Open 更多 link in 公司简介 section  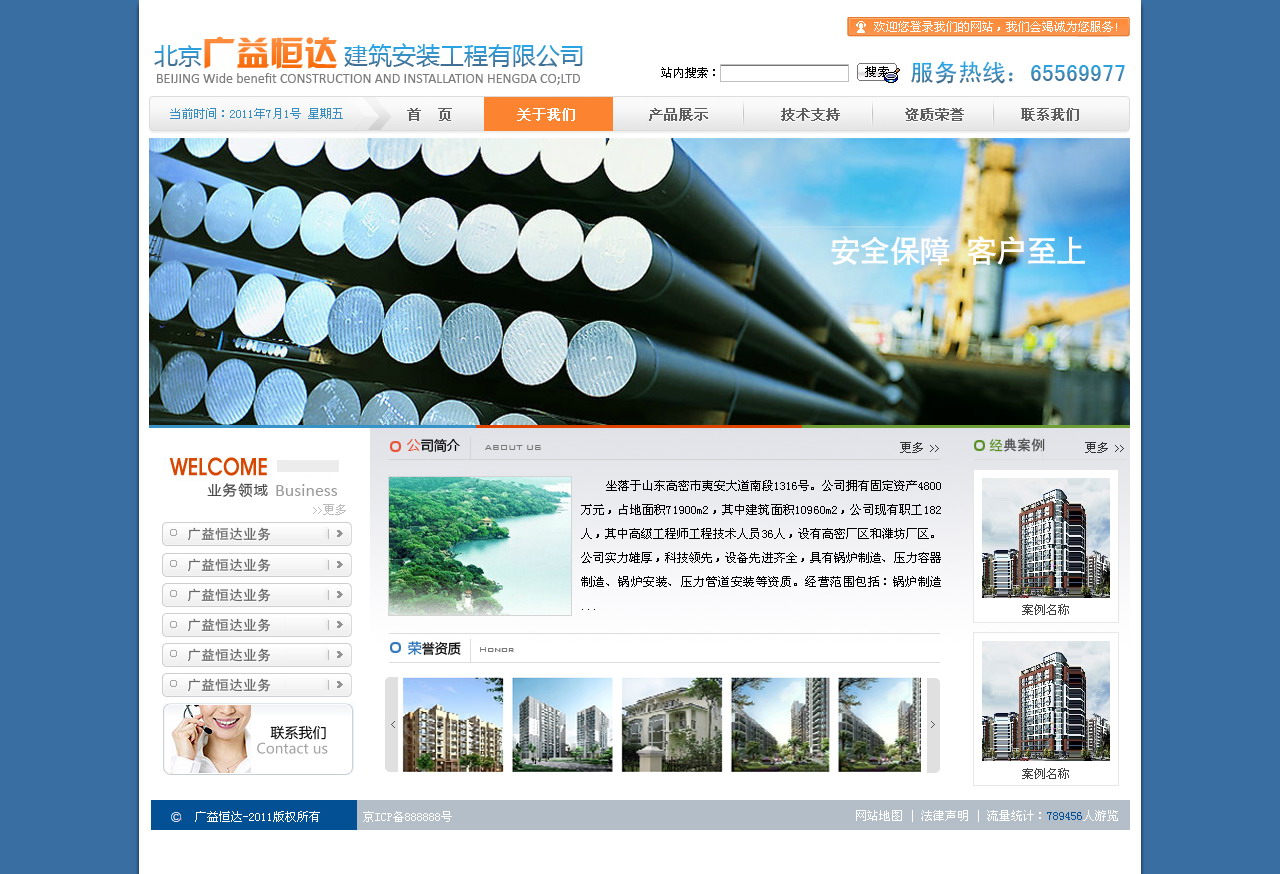(x=919, y=448)
